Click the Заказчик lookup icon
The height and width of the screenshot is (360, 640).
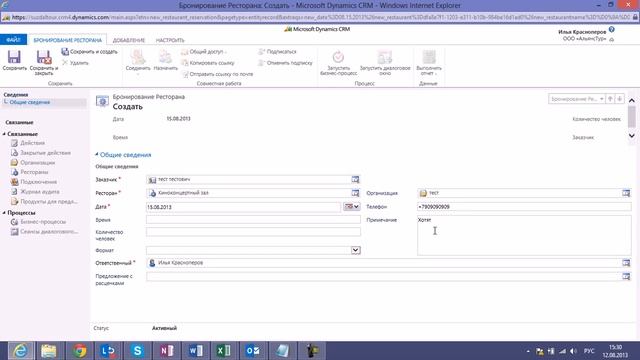(x=356, y=180)
